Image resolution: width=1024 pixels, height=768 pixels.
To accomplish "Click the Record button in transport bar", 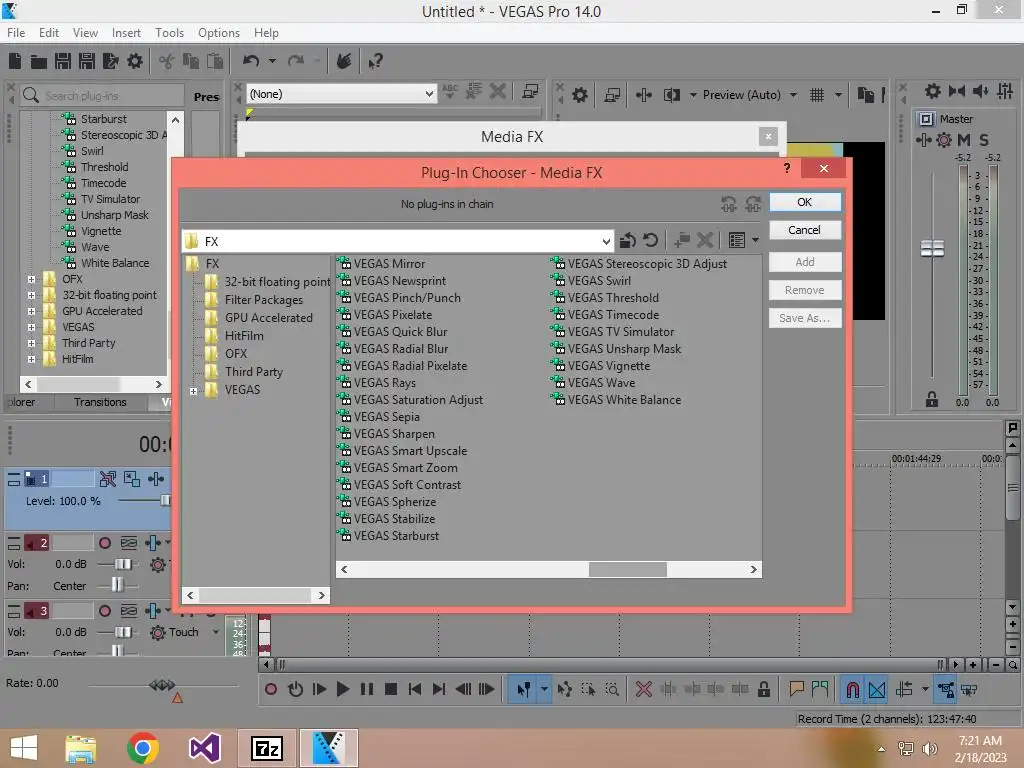I will [271, 689].
